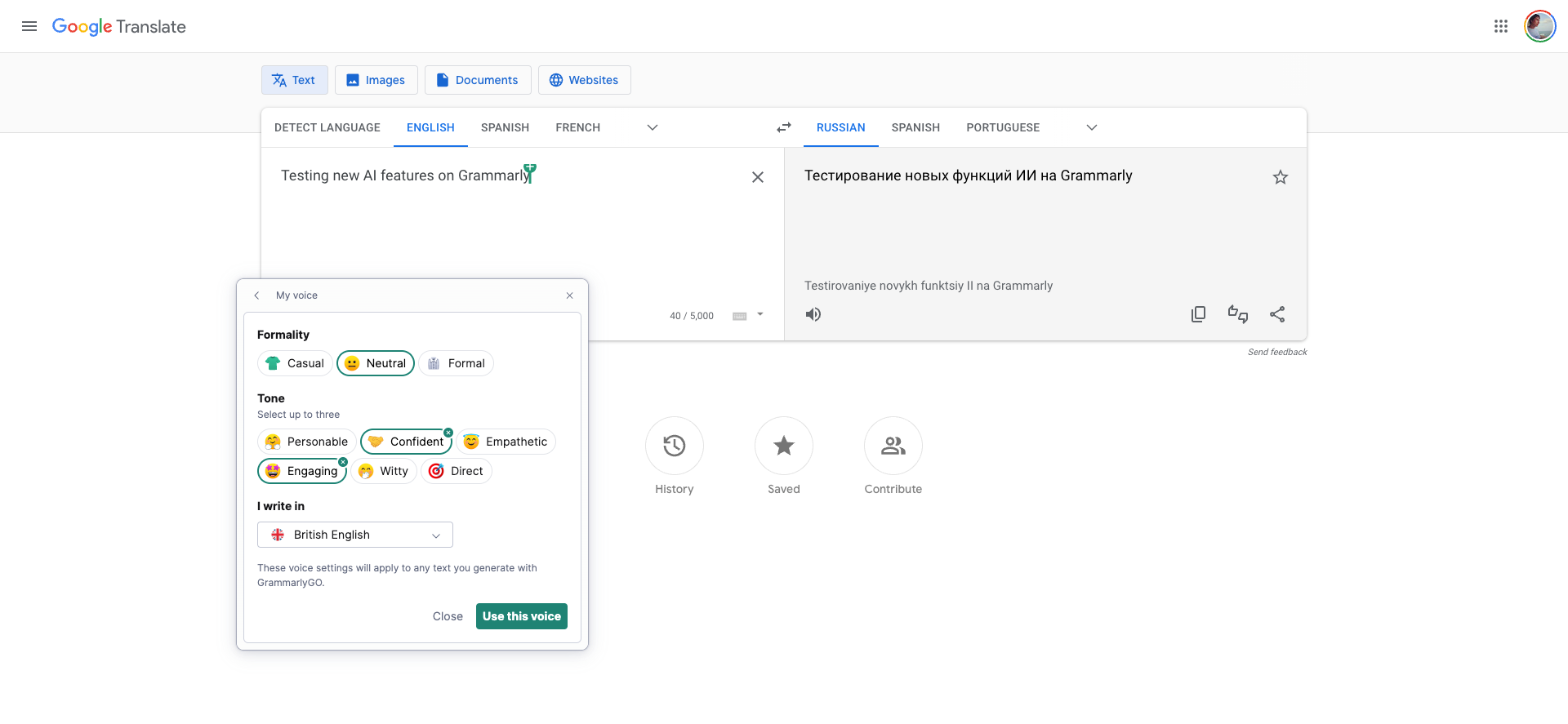The width and height of the screenshot is (1568, 724).
Task: Remove the Engaging tone badge
Action: (343, 462)
